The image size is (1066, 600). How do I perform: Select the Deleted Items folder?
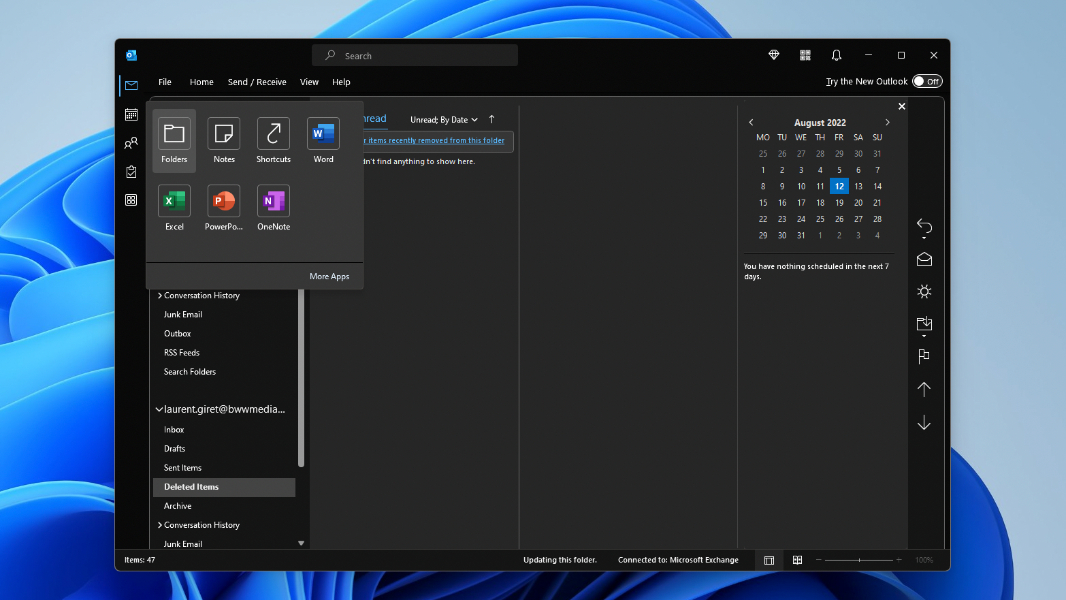[x=224, y=487]
